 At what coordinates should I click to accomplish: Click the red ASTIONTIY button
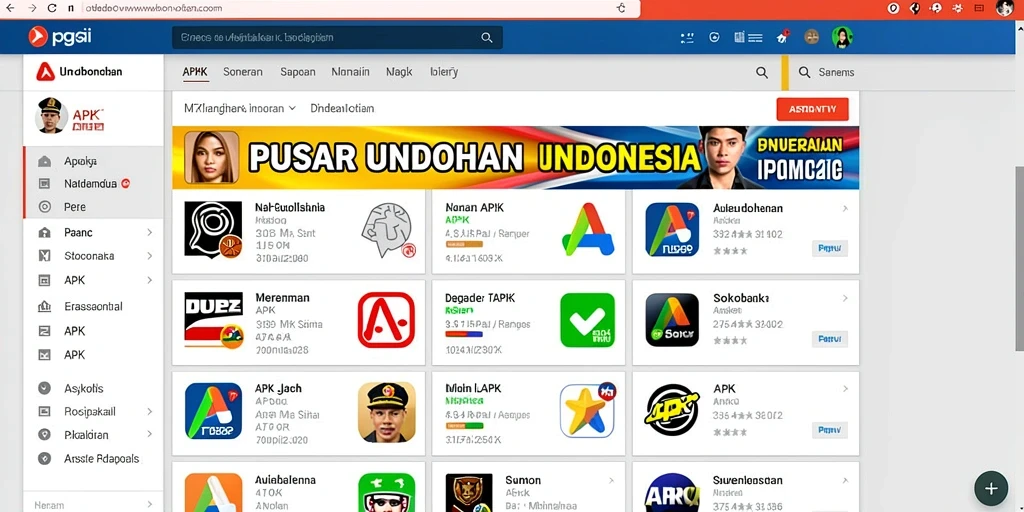pos(812,109)
